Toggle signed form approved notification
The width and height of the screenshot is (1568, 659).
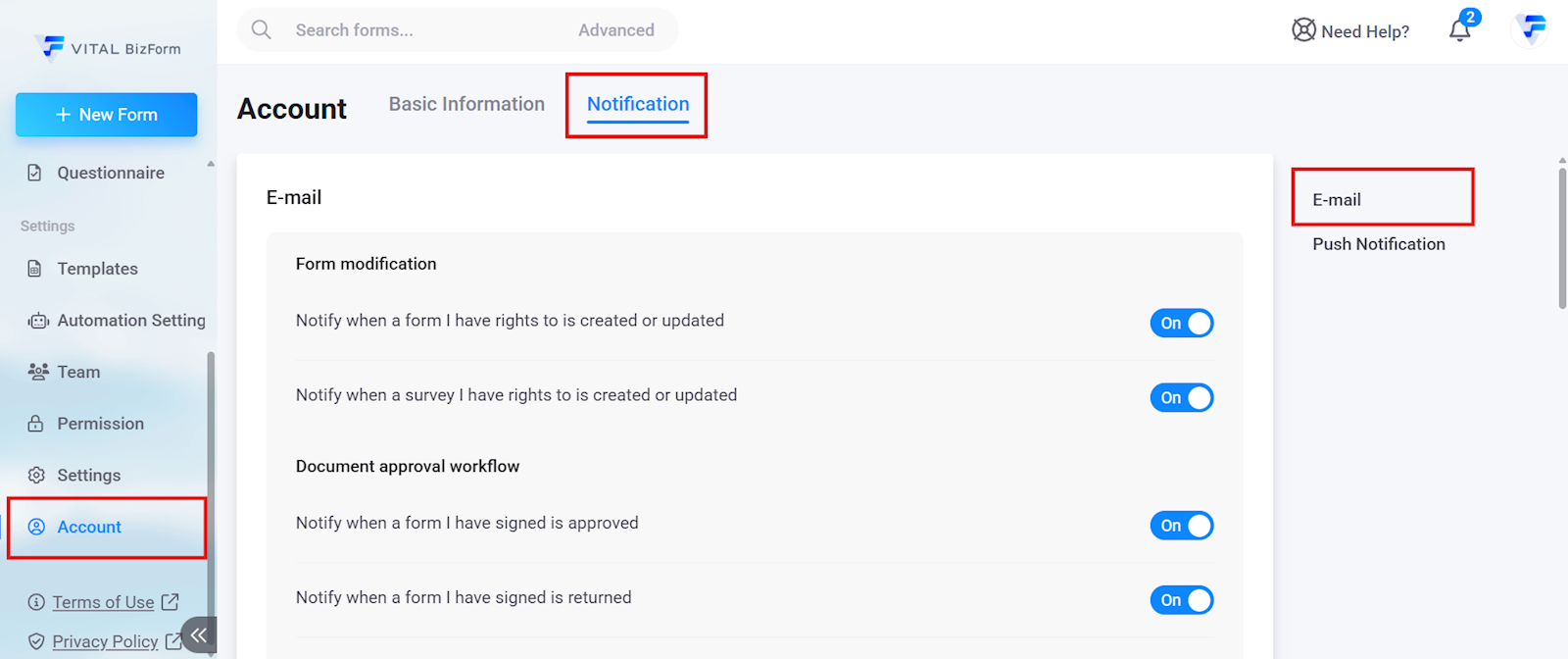click(x=1181, y=526)
